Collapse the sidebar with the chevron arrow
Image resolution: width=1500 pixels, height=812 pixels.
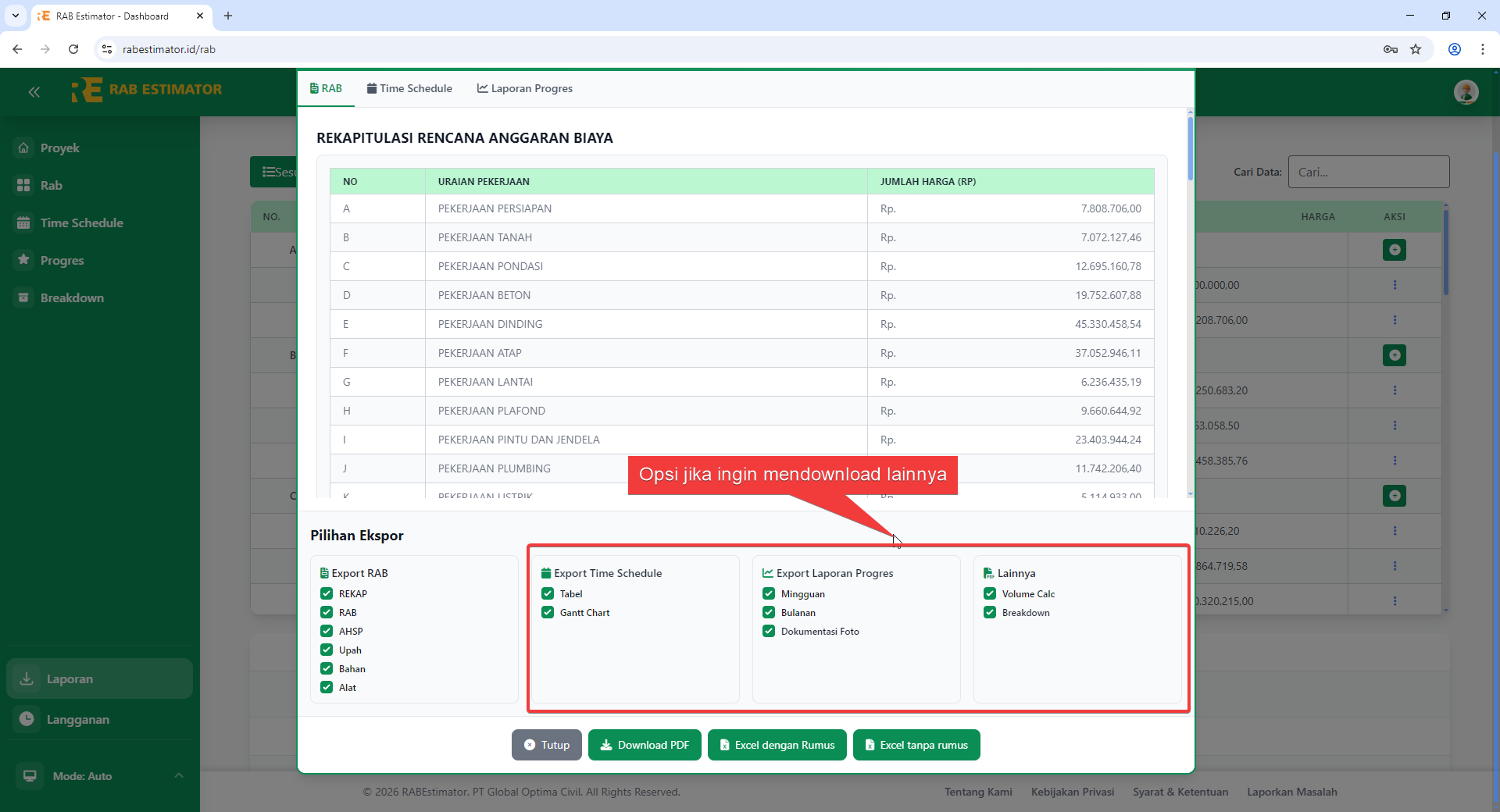click(34, 91)
